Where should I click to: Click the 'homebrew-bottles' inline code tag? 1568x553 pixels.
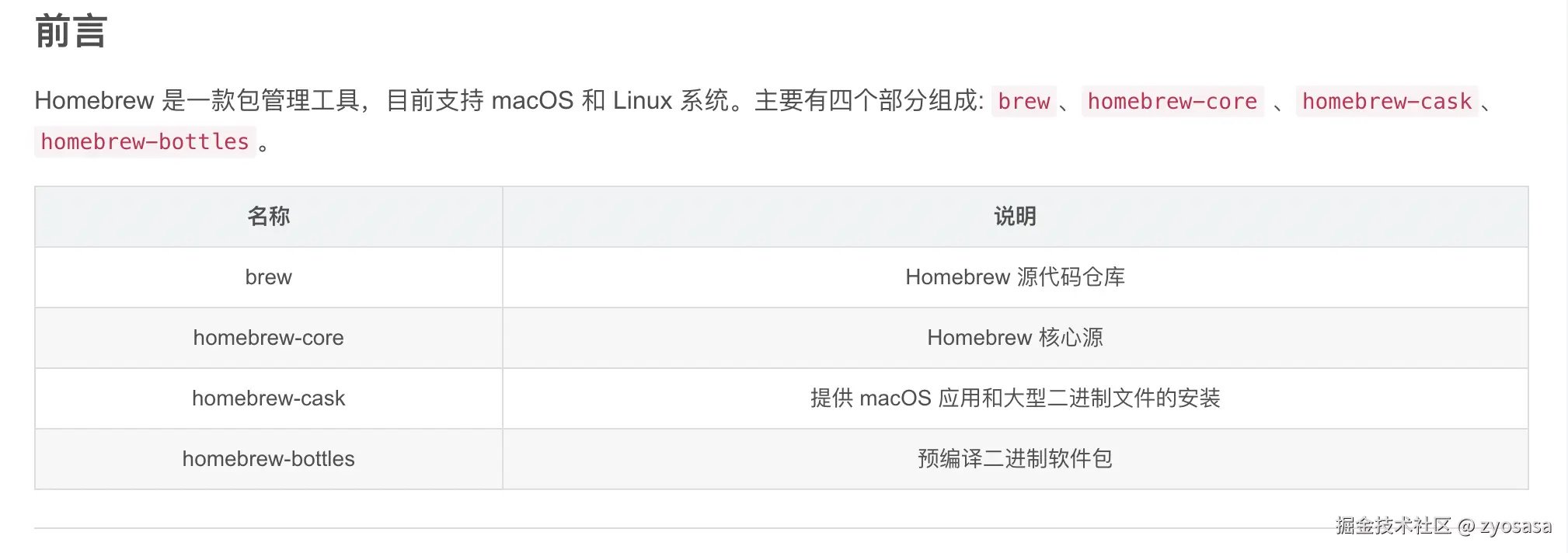pyautogui.click(x=145, y=142)
